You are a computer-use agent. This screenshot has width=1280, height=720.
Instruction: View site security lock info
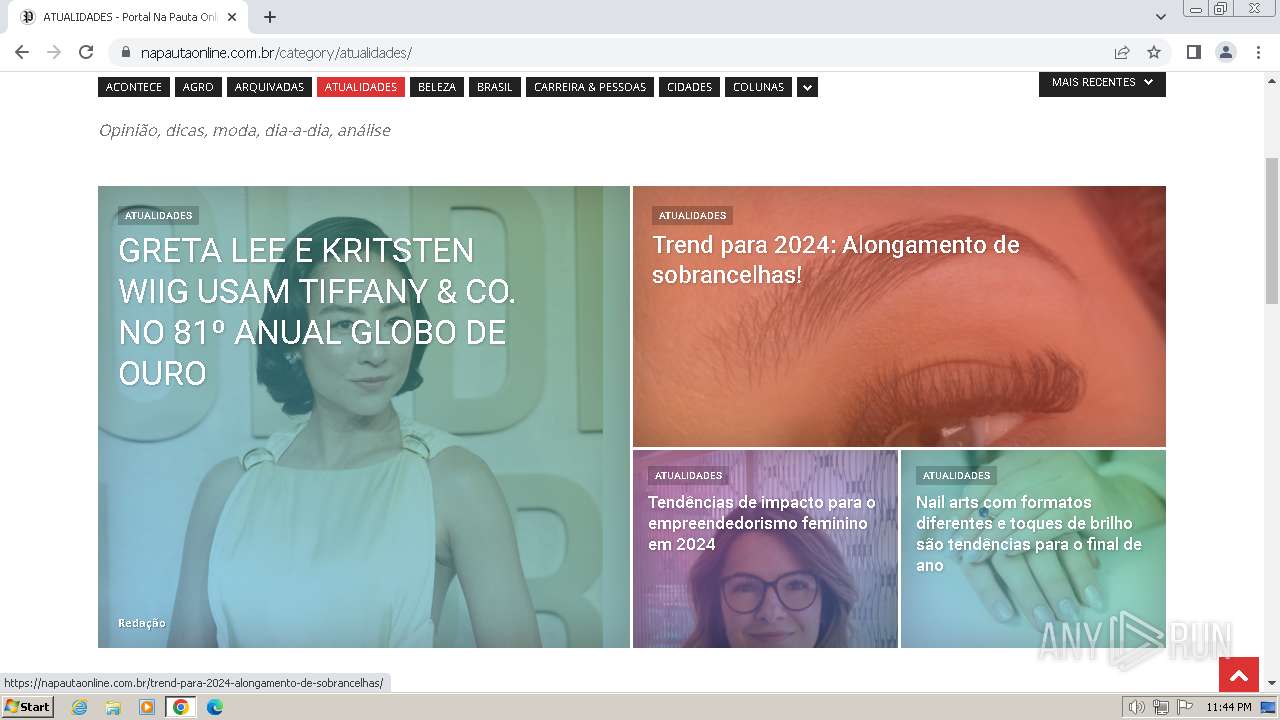click(126, 53)
